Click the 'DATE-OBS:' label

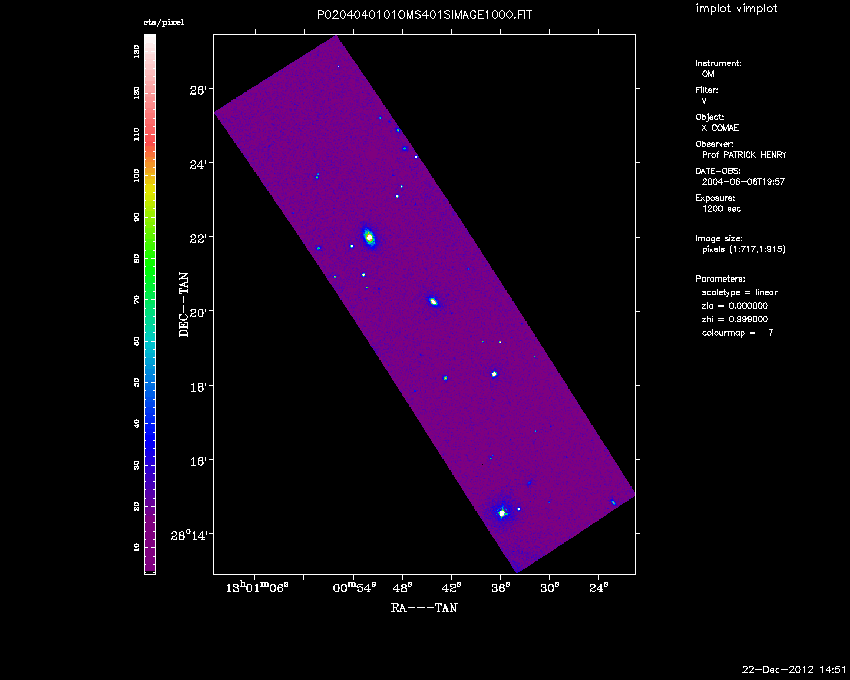point(717,171)
